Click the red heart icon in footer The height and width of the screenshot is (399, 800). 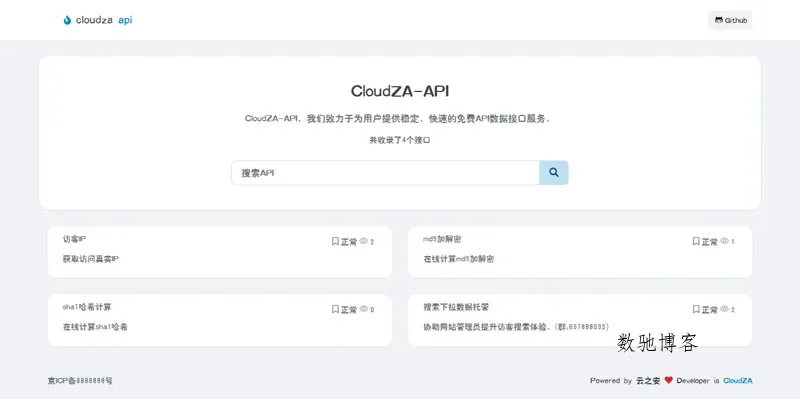pos(668,380)
